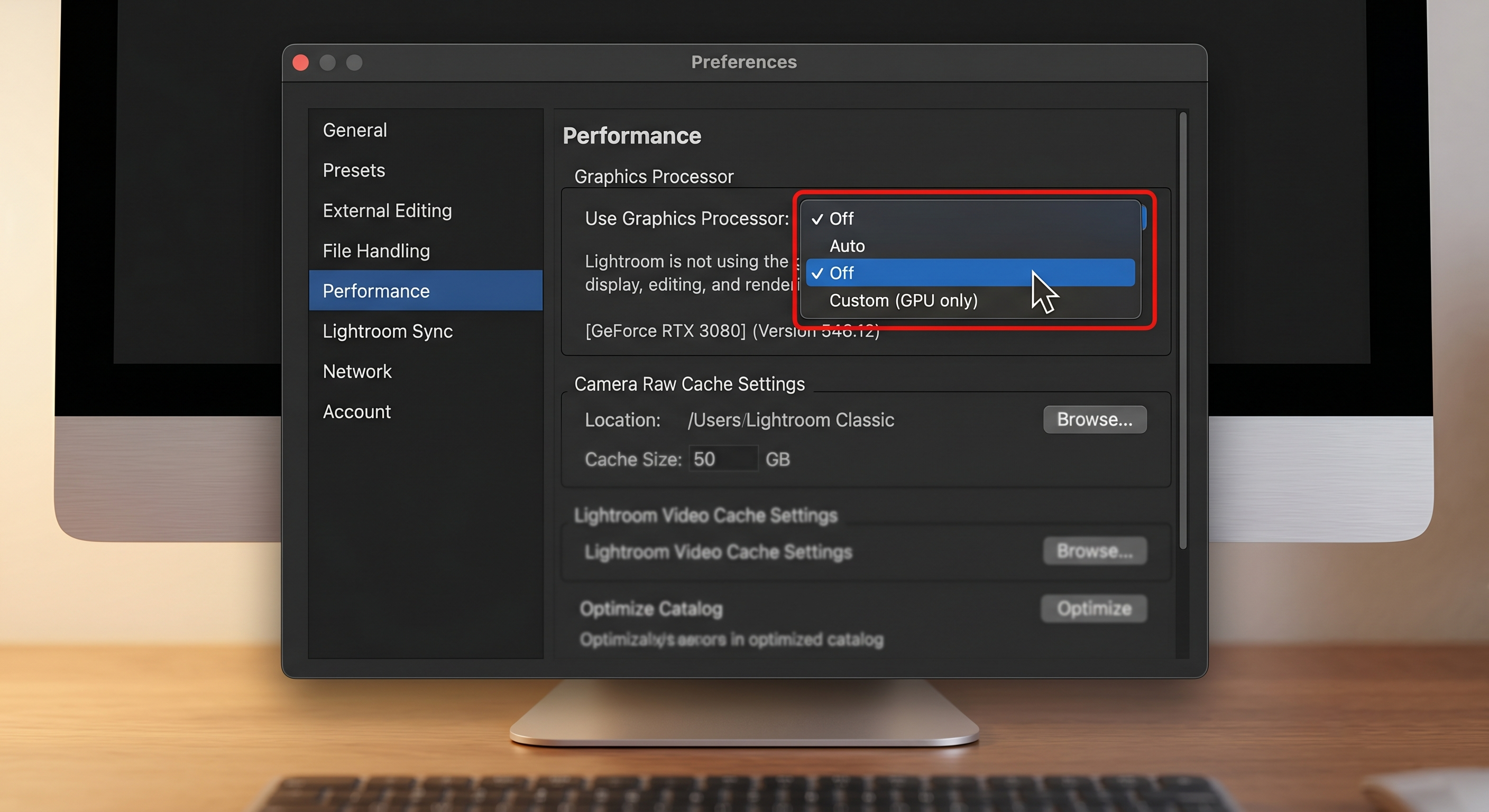Choose Auto in graphics processor dropdown
This screenshot has width=1489, height=812.
pos(970,246)
